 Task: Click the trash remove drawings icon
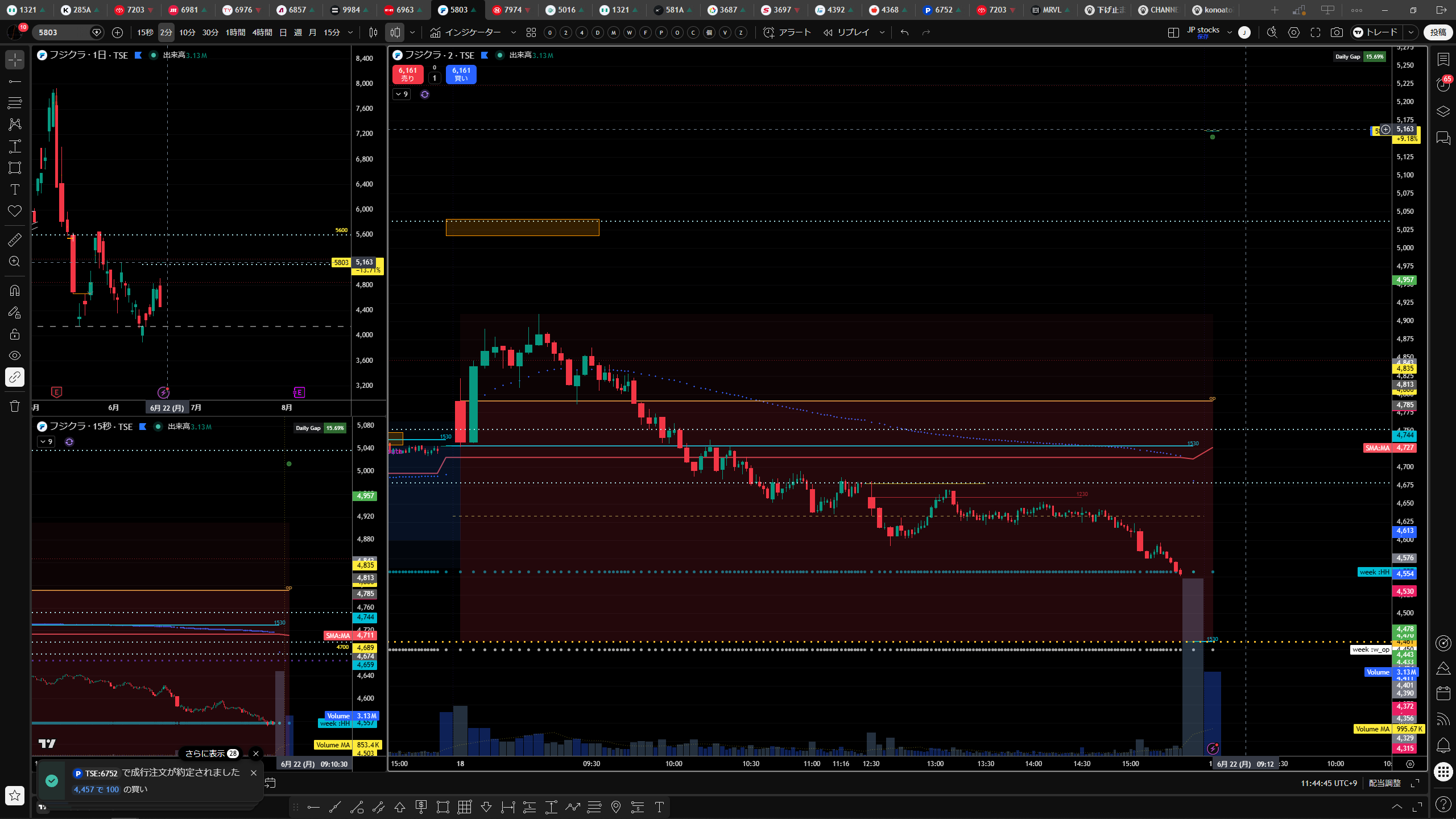point(15,406)
